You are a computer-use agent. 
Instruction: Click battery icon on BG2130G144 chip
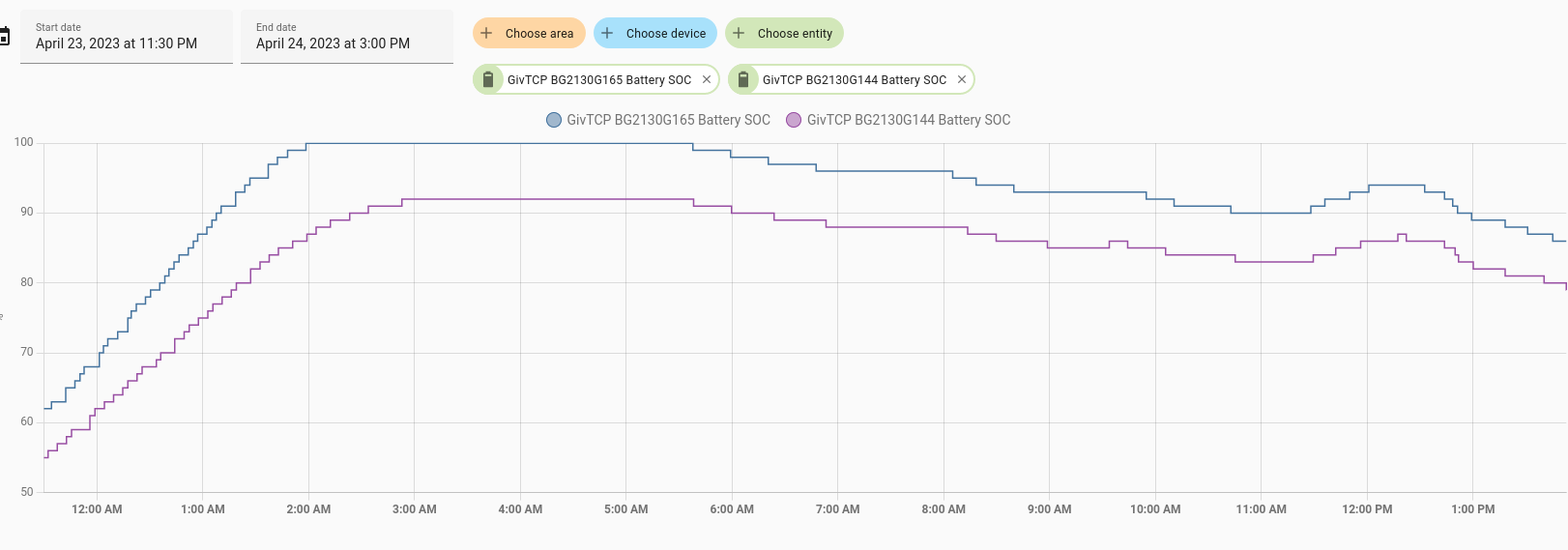click(x=743, y=79)
